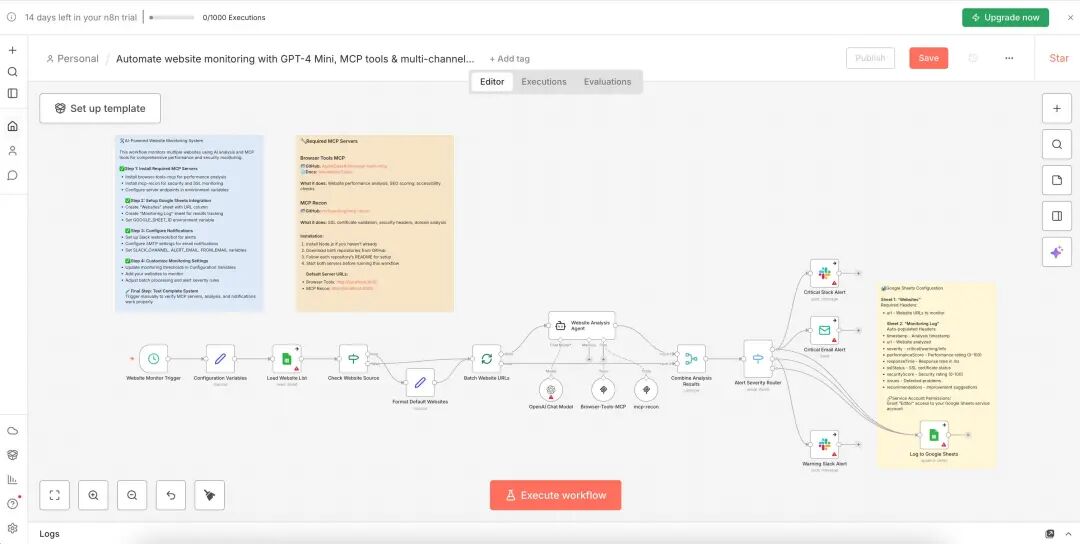This screenshot has width=1080, height=544.
Task: Click Add tag next to workflow title
Action: click(x=510, y=59)
